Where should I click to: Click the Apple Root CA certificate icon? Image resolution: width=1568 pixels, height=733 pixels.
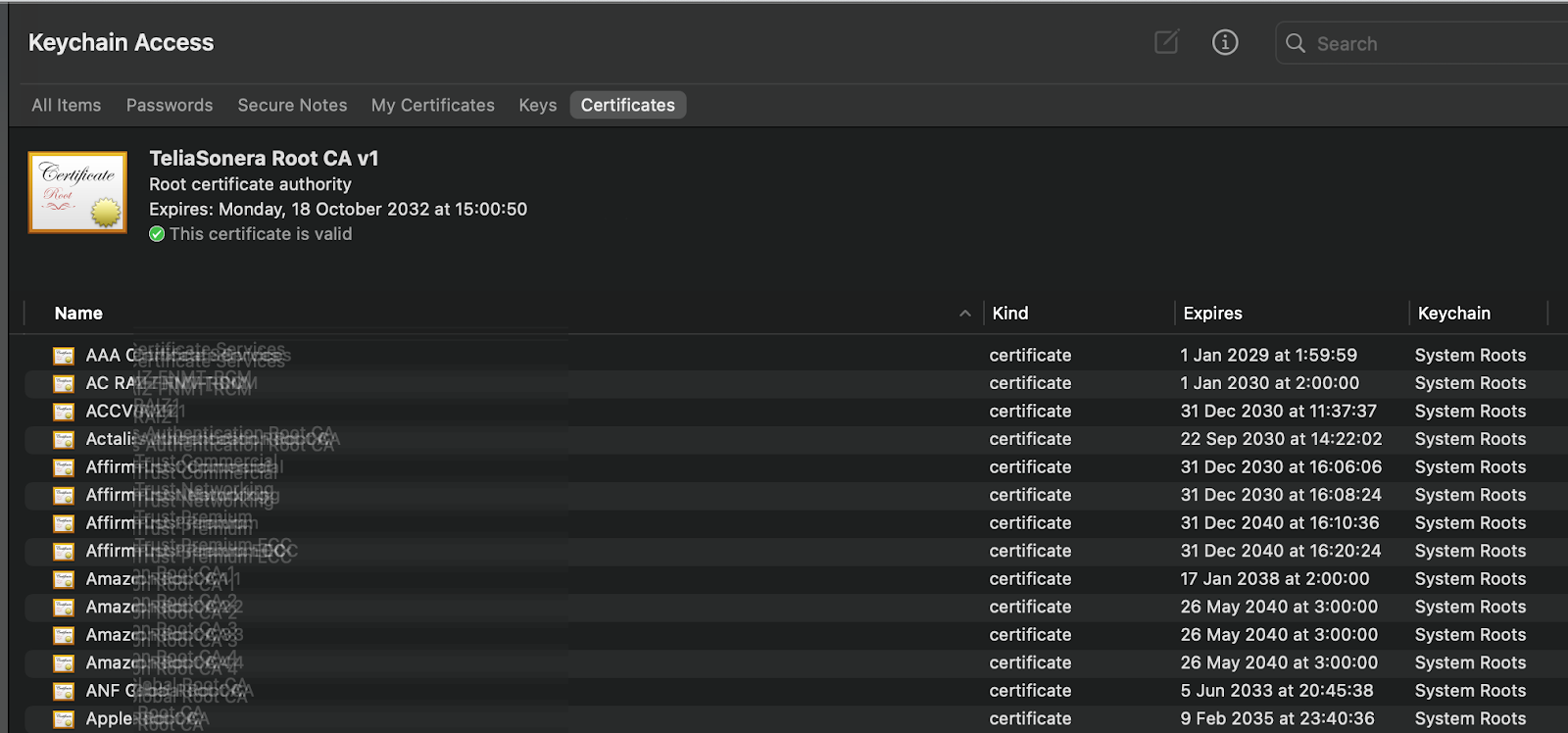tap(64, 719)
